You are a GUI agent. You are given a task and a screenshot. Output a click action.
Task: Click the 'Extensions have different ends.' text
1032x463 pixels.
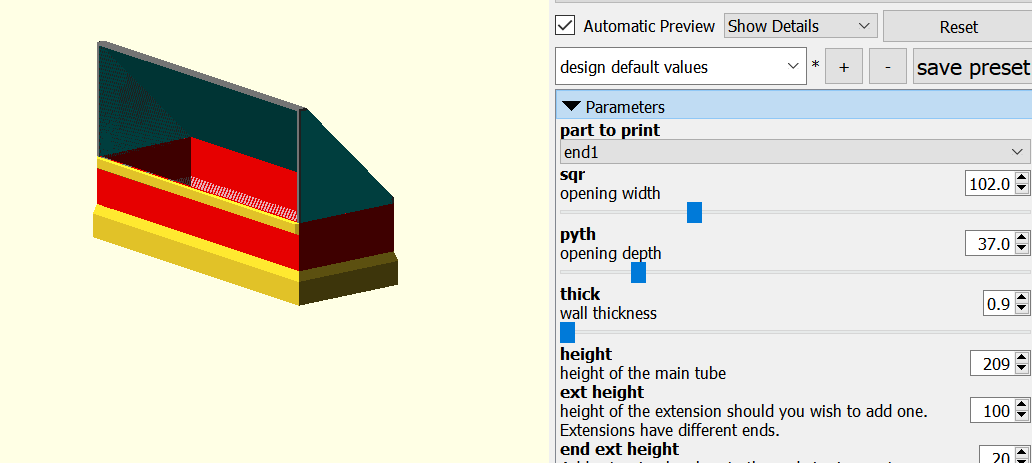669,430
